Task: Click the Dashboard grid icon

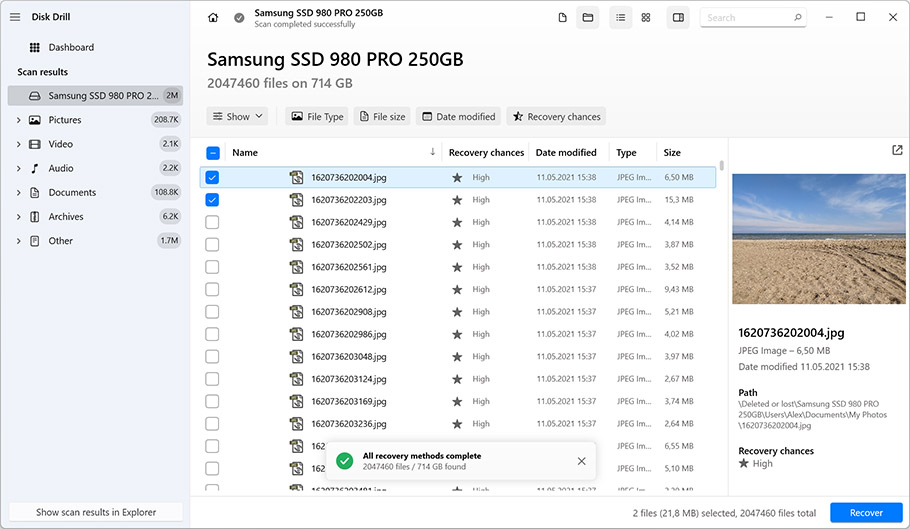Action: click(x=35, y=48)
